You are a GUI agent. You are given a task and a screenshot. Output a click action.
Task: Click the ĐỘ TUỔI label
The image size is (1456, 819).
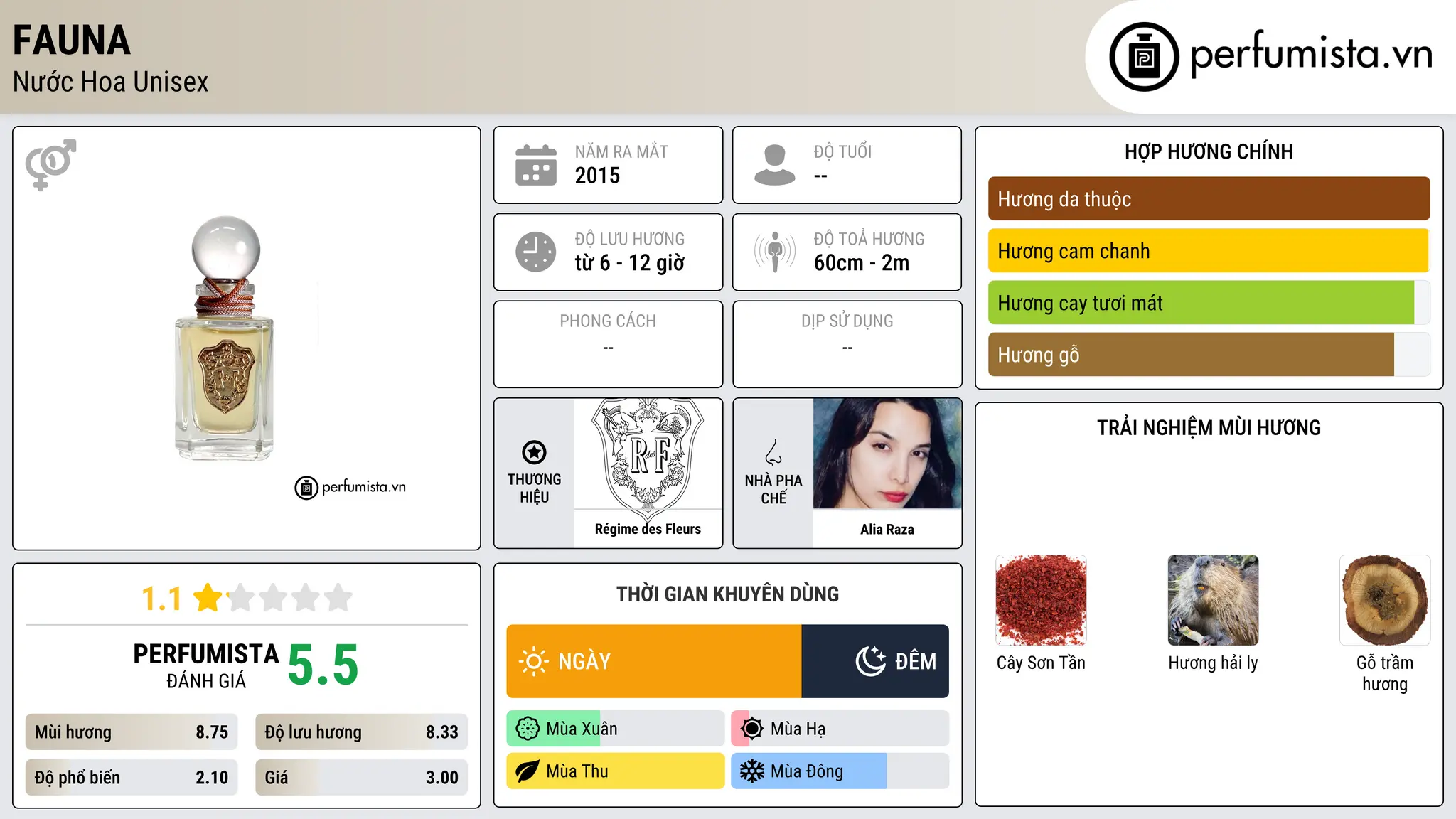[x=842, y=151]
